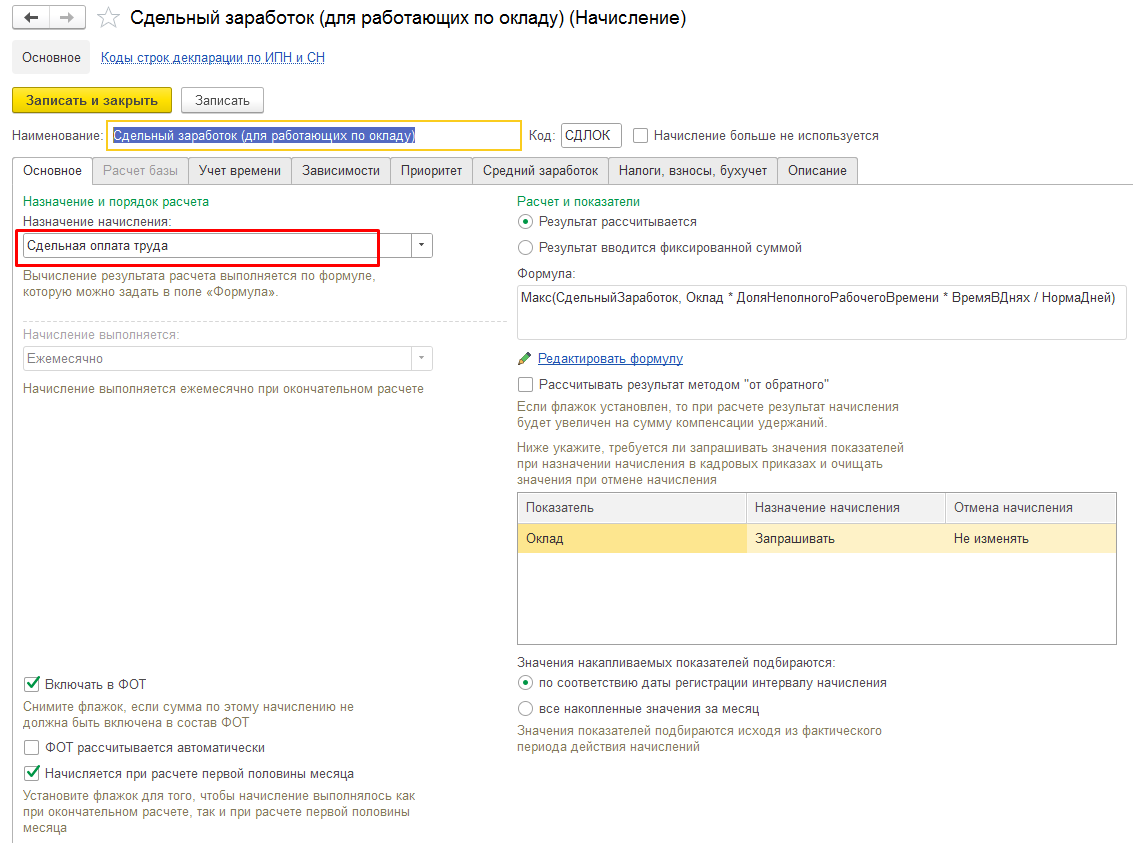
Task: Select 'Результат вводится фиксированной суммой' radio option
Action: (x=526, y=247)
